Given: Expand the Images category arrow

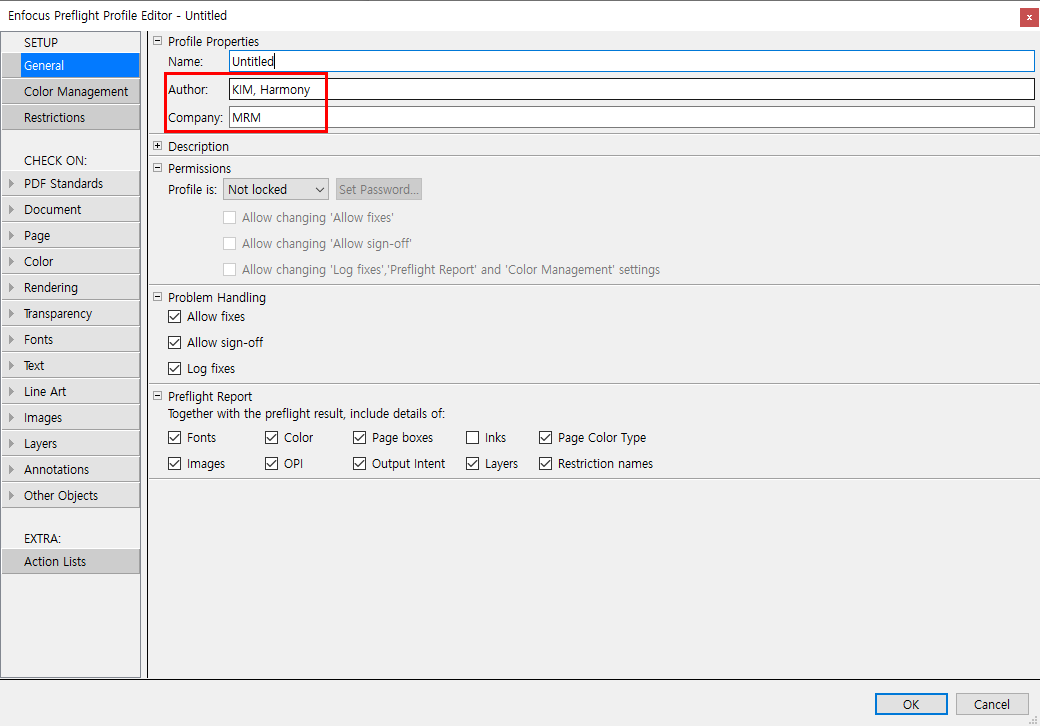Looking at the screenshot, I should click(x=11, y=418).
